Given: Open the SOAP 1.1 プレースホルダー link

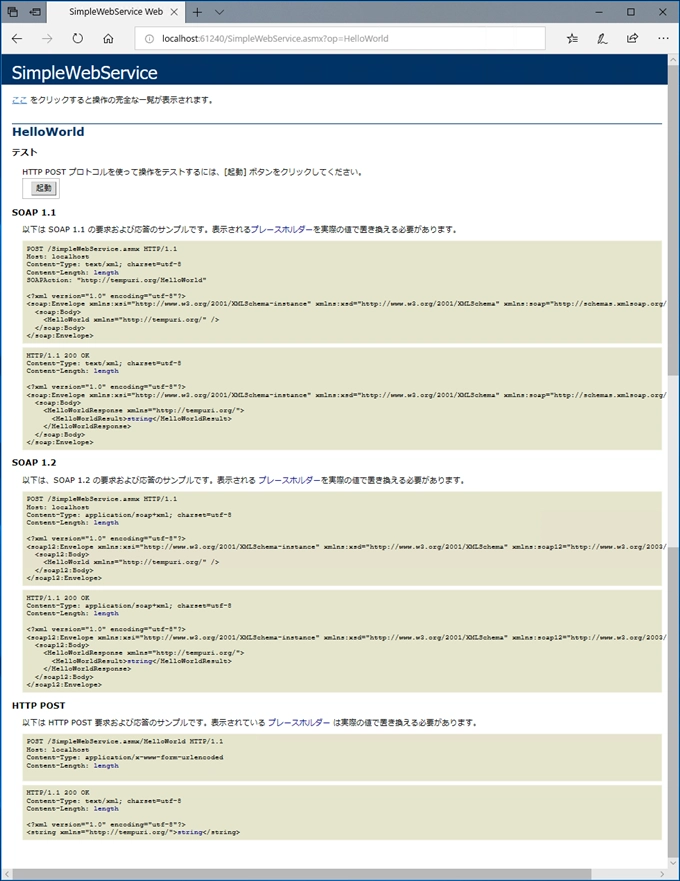Looking at the screenshot, I should [x=282, y=229].
